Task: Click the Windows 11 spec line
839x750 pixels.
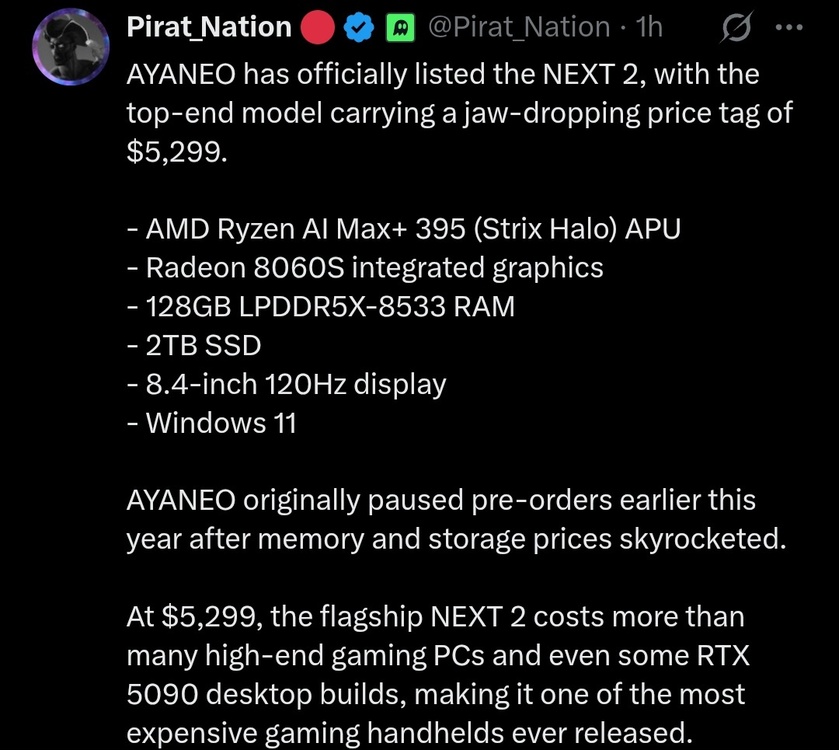Action: coord(211,423)
